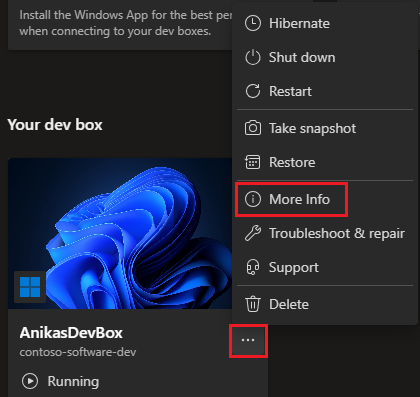Choose Troubleshoot & repair entry
The image size is (420, 397).
325,233
